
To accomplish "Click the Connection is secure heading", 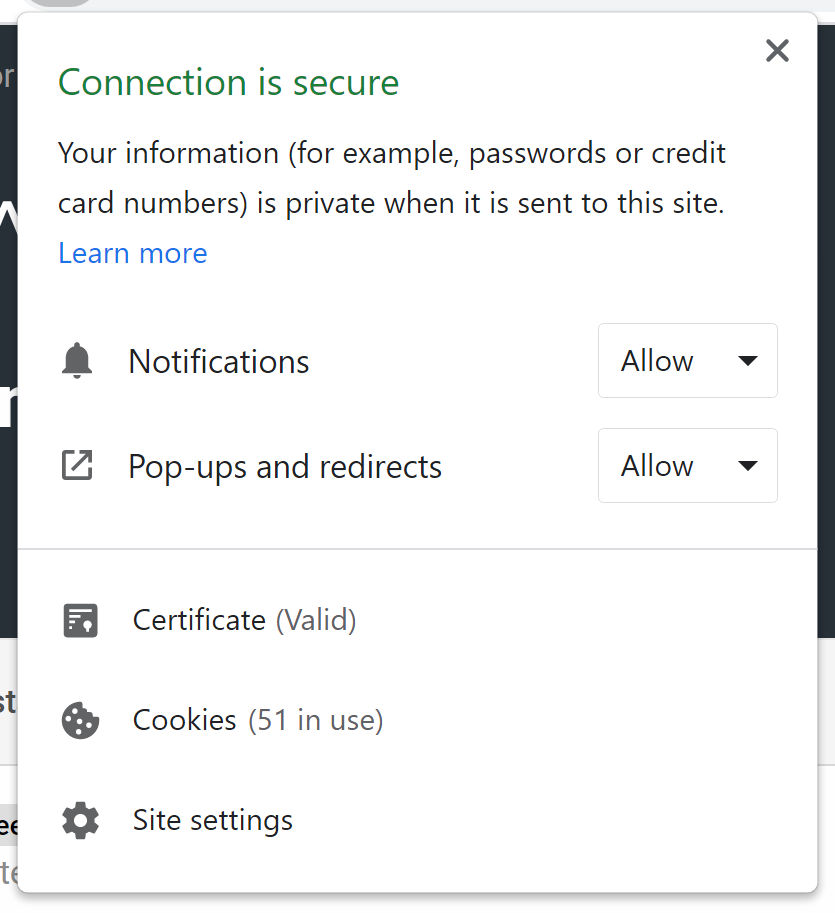I will coord(229,82).
